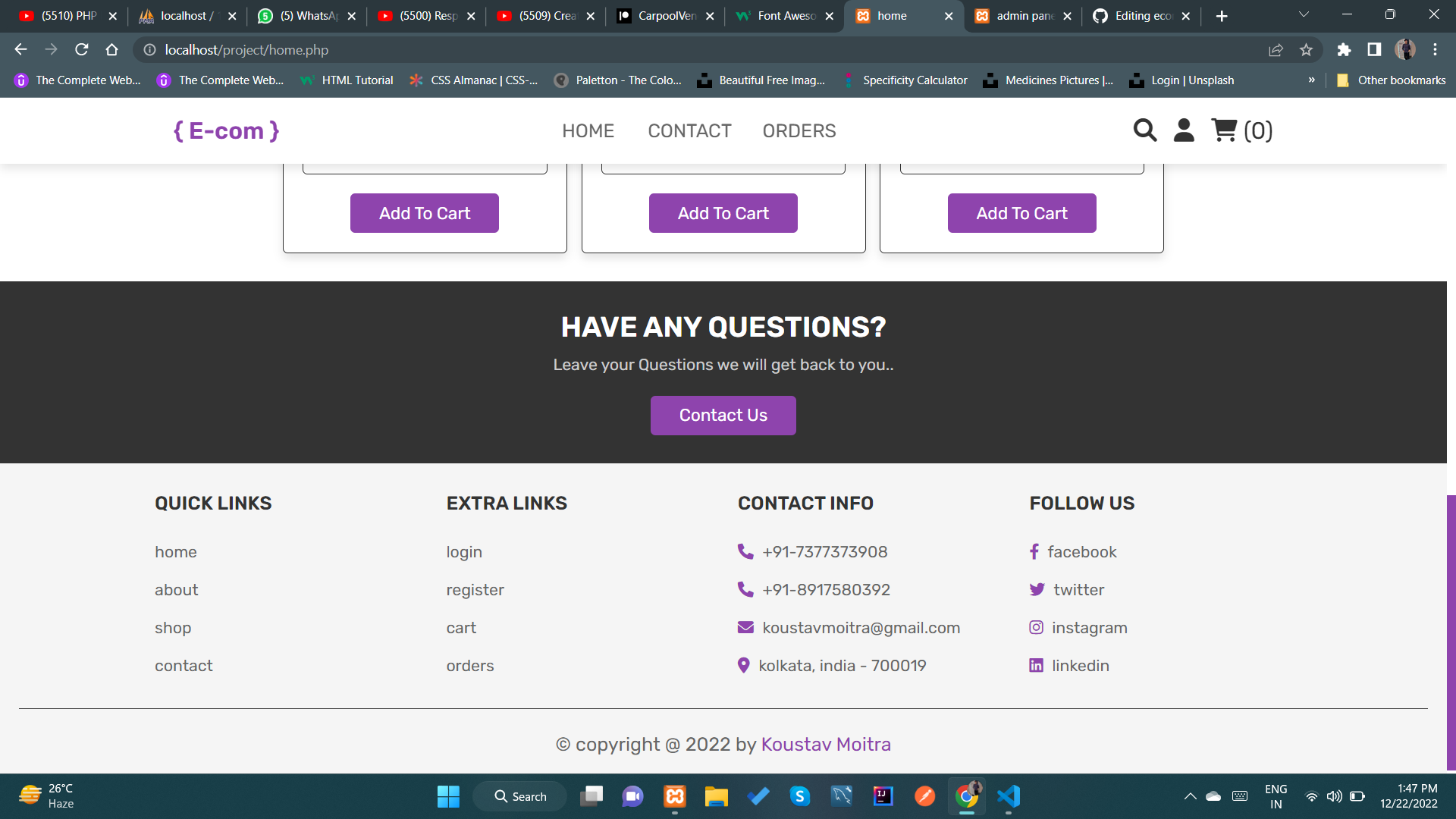Screen dimensions: 1456x819
Task: Click the phone number +91-8917580392
Action: (814, 590)
